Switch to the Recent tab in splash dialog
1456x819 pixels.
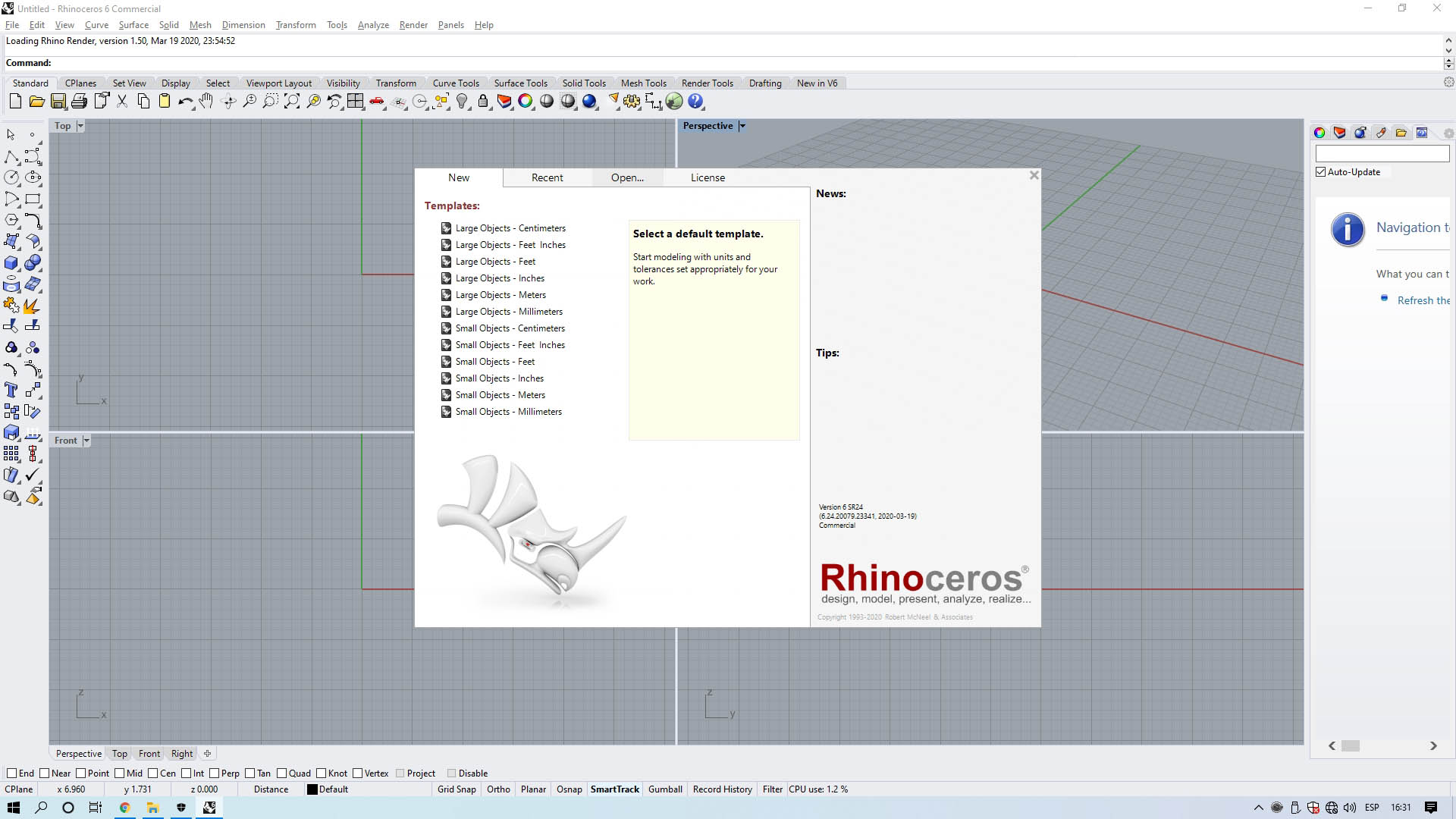pos(547,177)
